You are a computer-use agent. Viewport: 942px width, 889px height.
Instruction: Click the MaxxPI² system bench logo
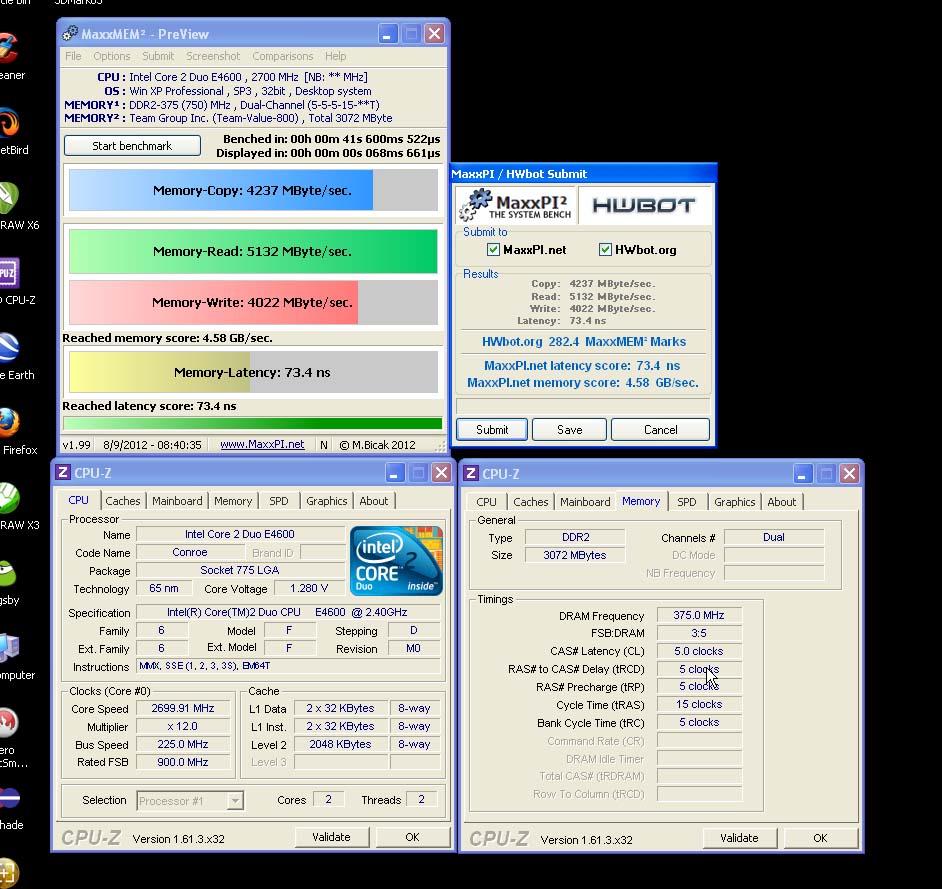(x=517, y=205)
